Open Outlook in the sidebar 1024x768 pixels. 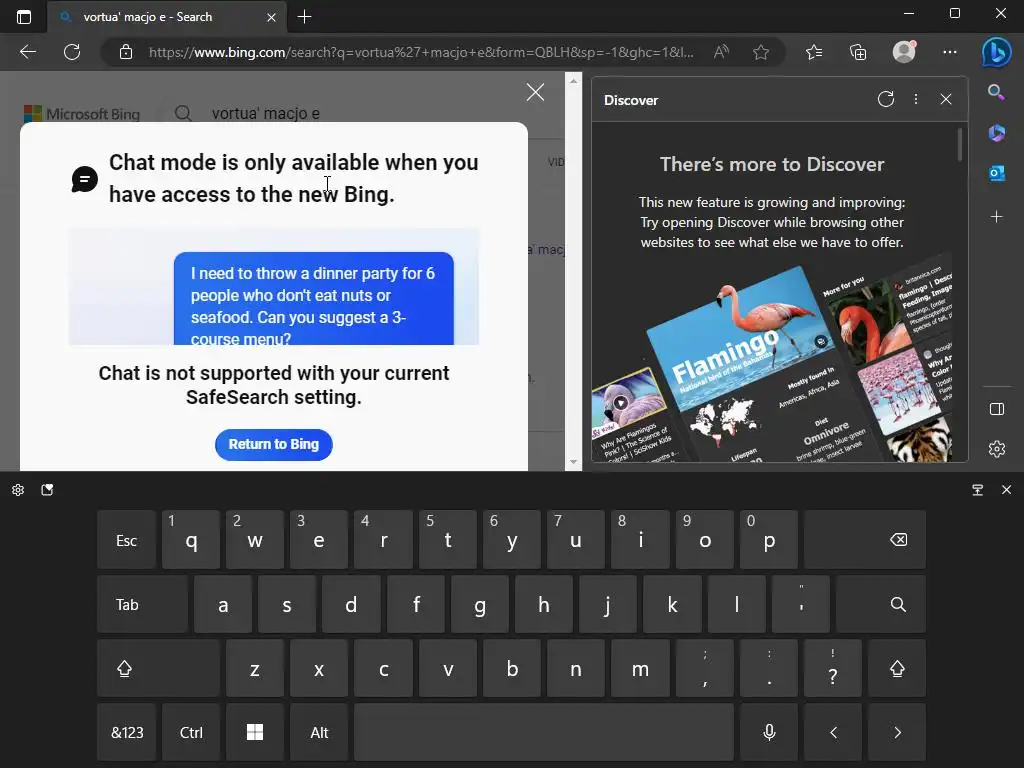click(x=997, y=173)
